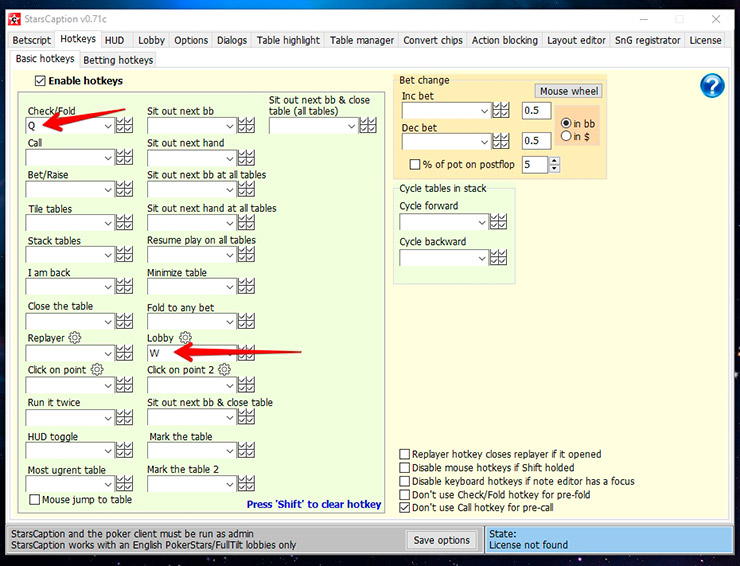Select the 'in $' radio button
The image size is (740, 566).
[567, 136]
